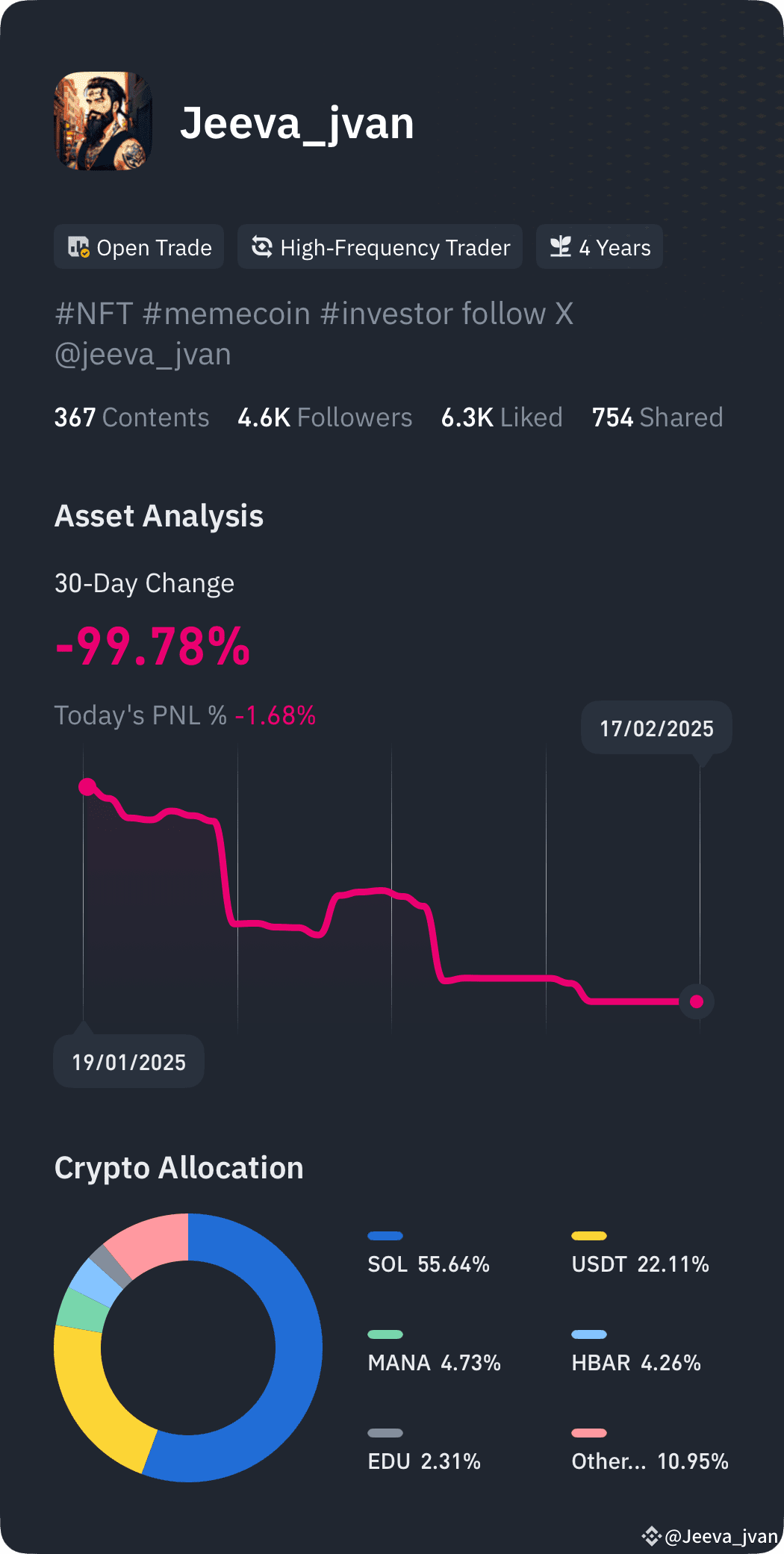Expand the 19/01/2025 date label
The image size is (784, 1554).
click(128, 1061)
